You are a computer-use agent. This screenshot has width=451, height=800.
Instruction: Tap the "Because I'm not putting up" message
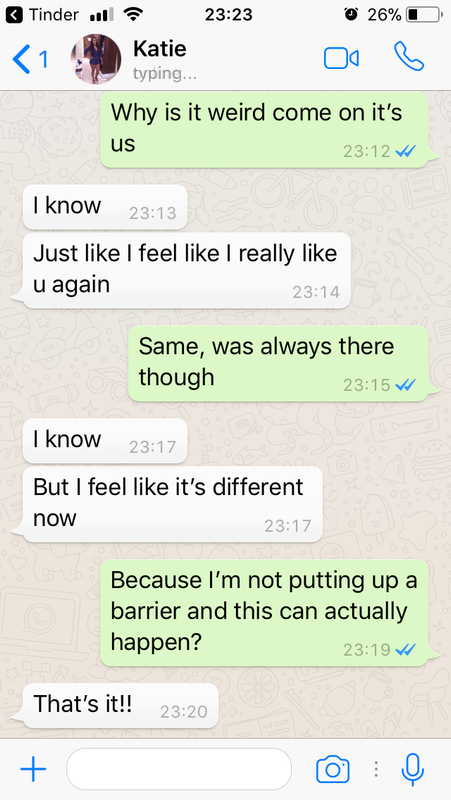pyautogui.click(x=264, y=613)
